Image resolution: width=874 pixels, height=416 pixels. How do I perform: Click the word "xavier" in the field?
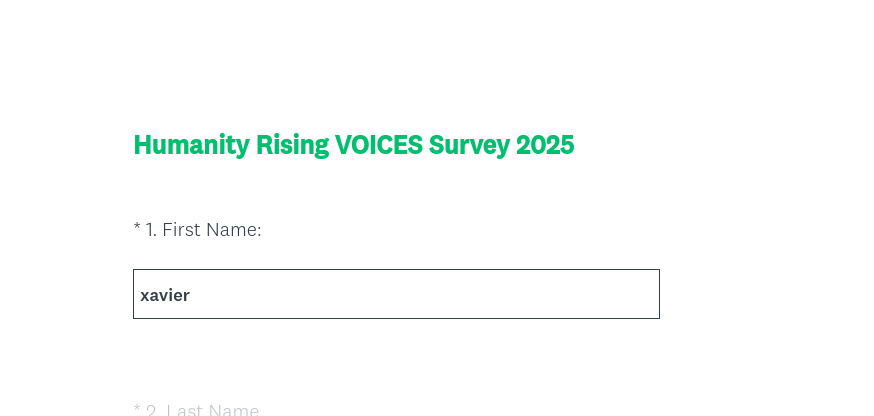165,295
